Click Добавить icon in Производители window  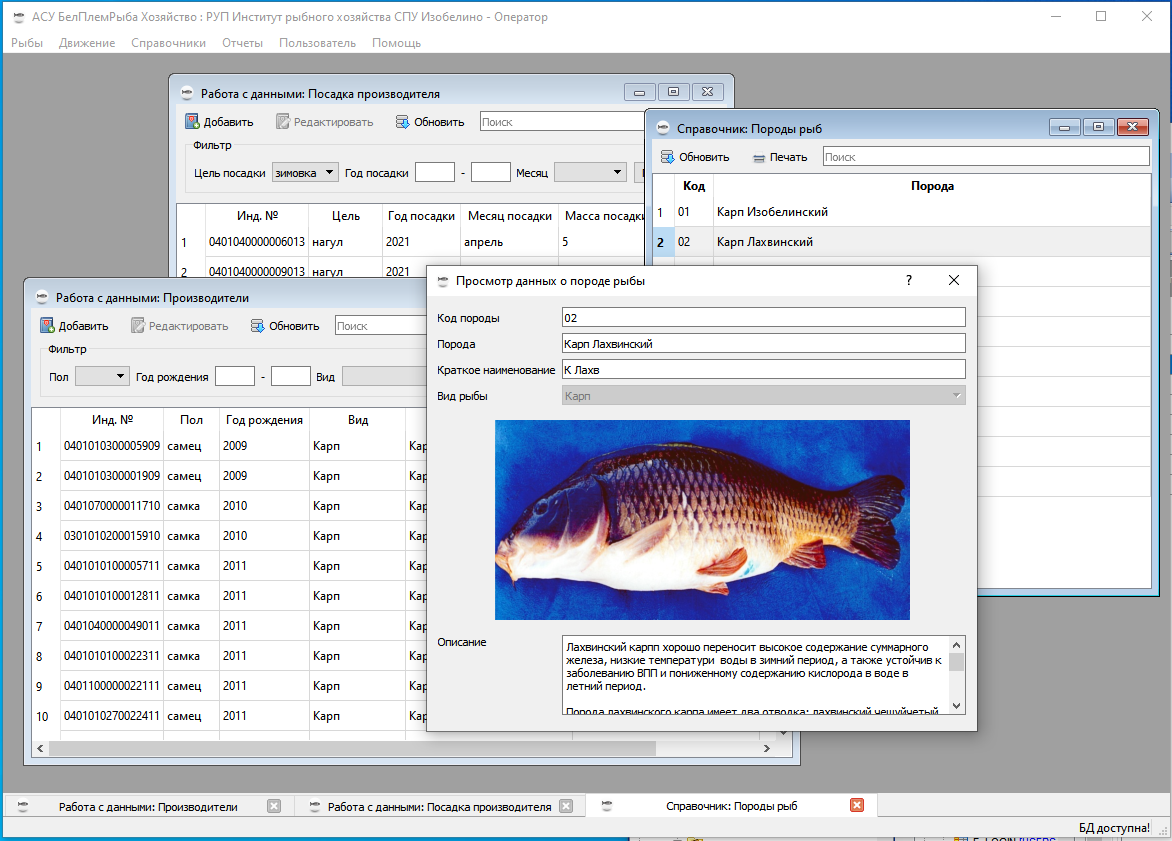coord(47,326)
